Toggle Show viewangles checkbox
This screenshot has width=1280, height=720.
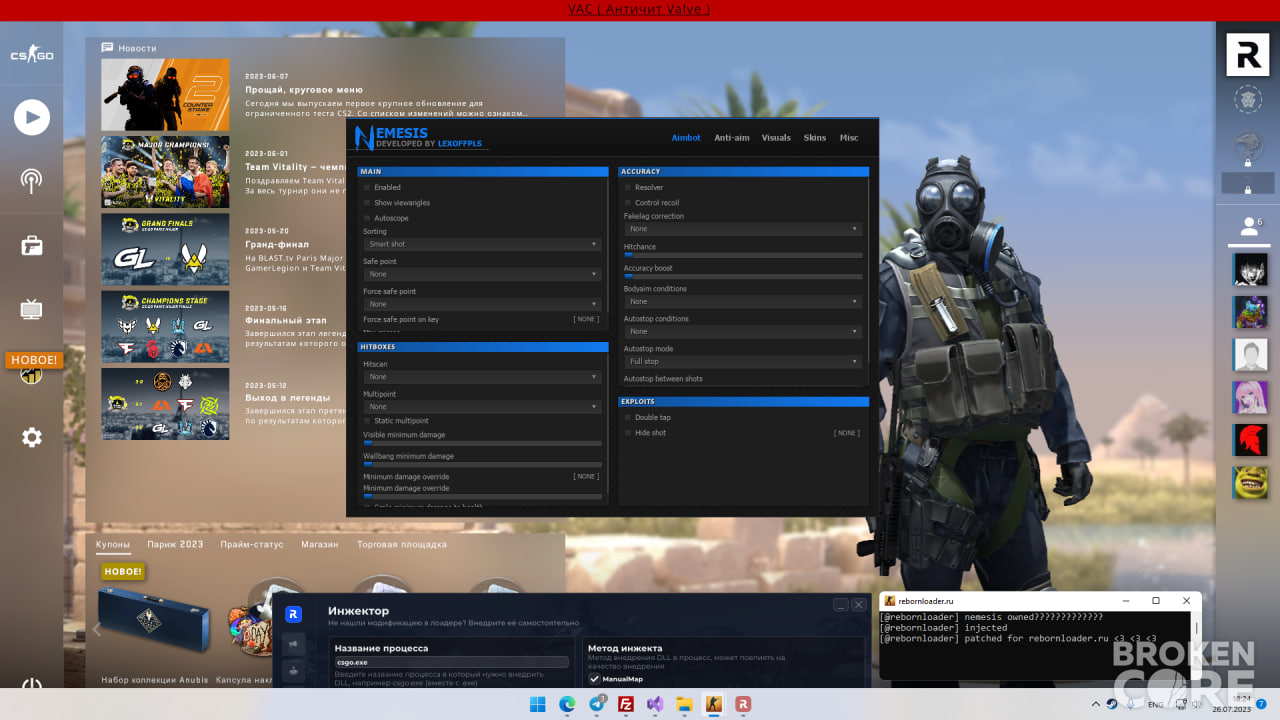(368, 203)
